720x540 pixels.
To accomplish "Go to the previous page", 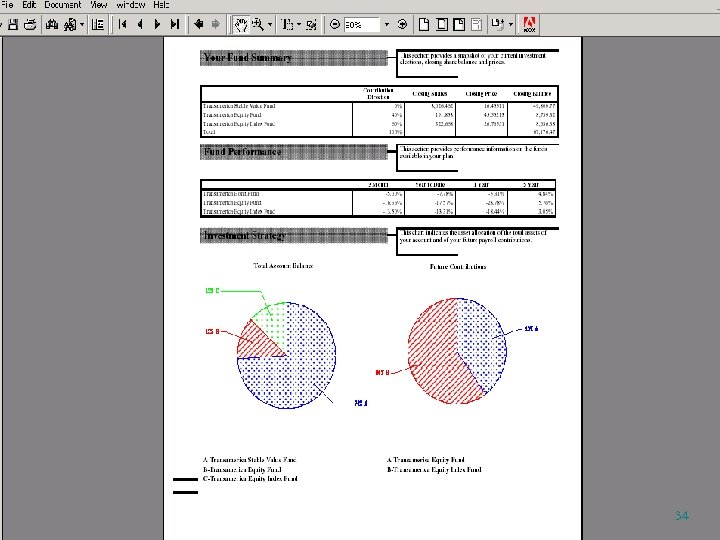I will (140, 24).
